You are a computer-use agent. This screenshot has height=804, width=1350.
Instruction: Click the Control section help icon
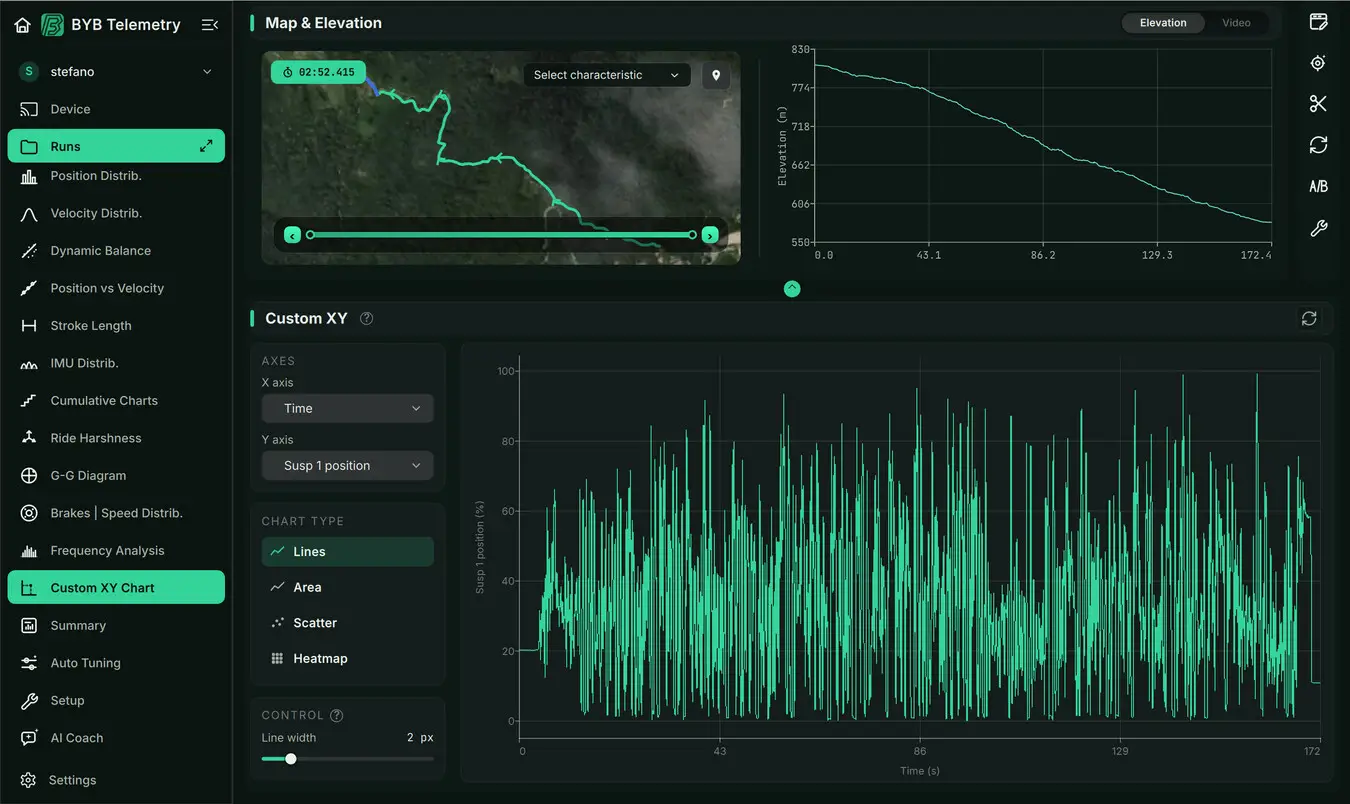coord(337,715)
